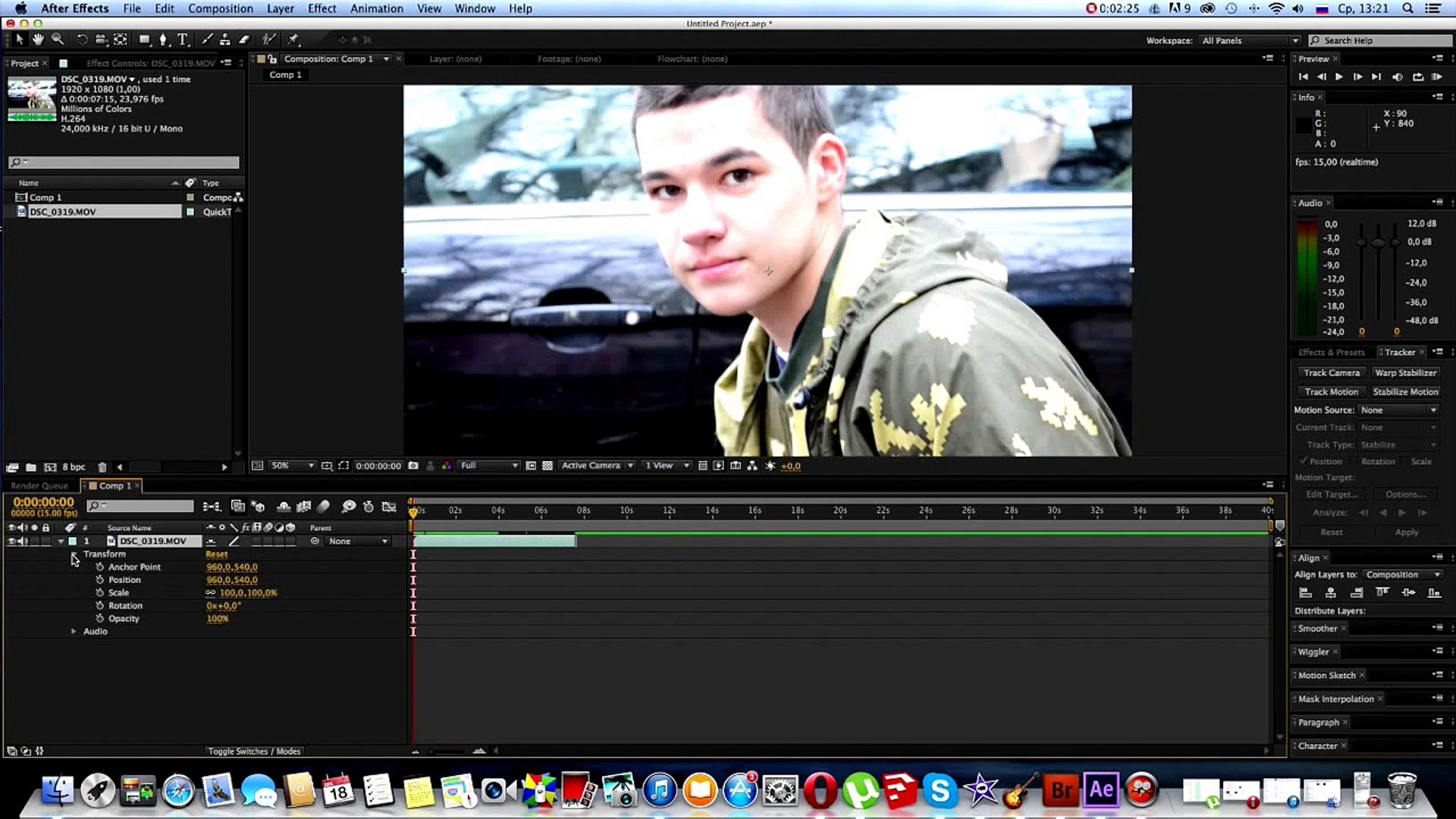Toggle solo switch for DSC_0319.MOV layer
1456x819 pixels.
(34, 541)
